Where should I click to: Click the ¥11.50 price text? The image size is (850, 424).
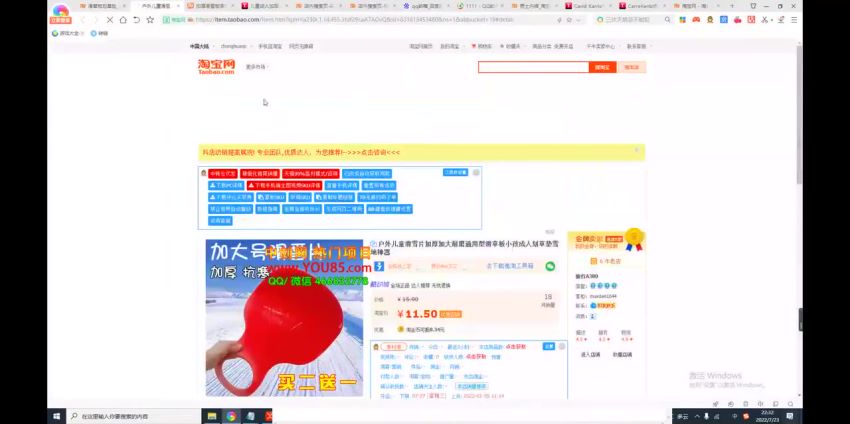(417, 314)
